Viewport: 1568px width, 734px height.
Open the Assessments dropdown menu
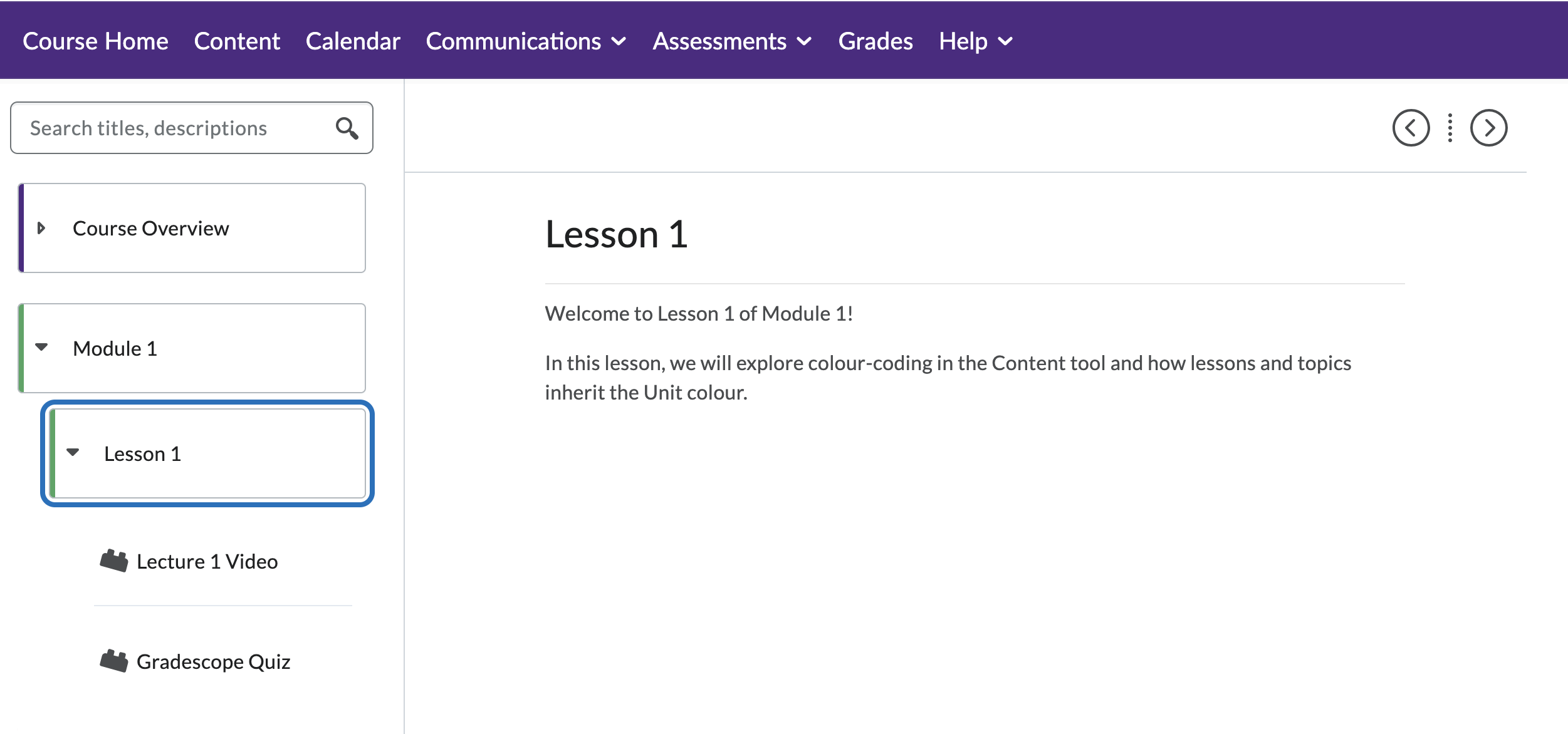(732, 41)
